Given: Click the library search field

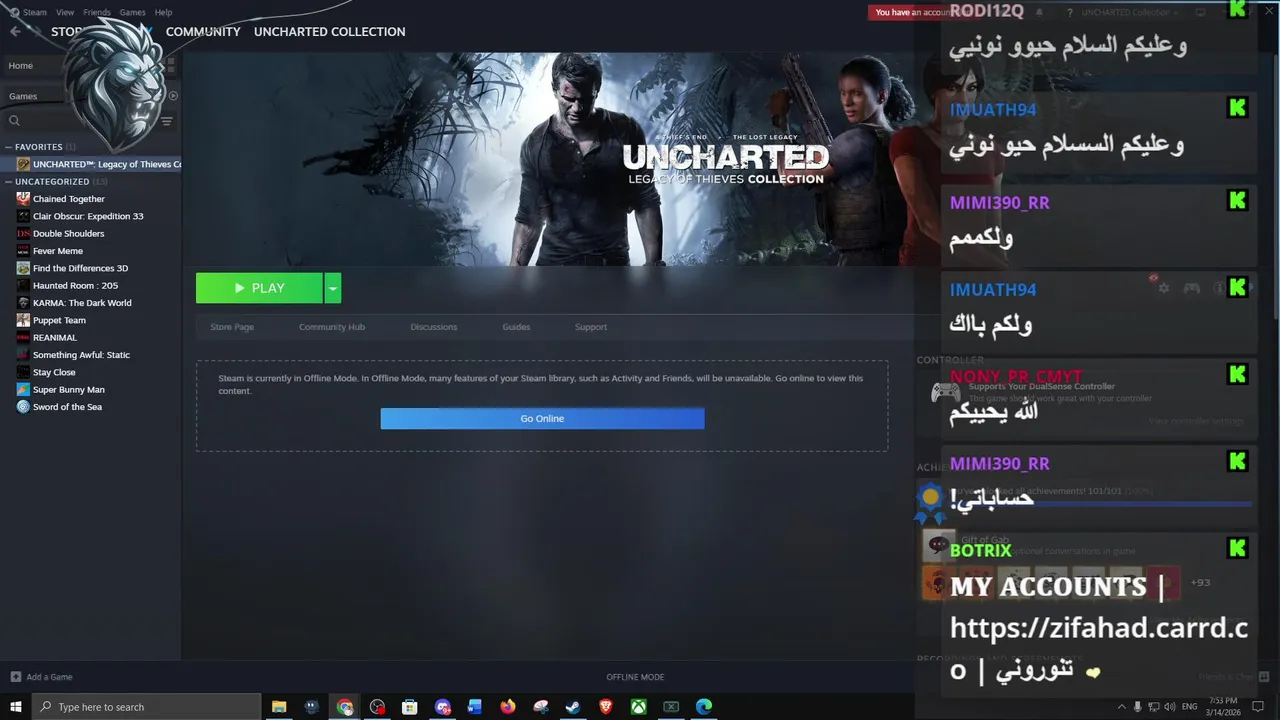Looking at the screenshot, I should (x=80, y=121).
